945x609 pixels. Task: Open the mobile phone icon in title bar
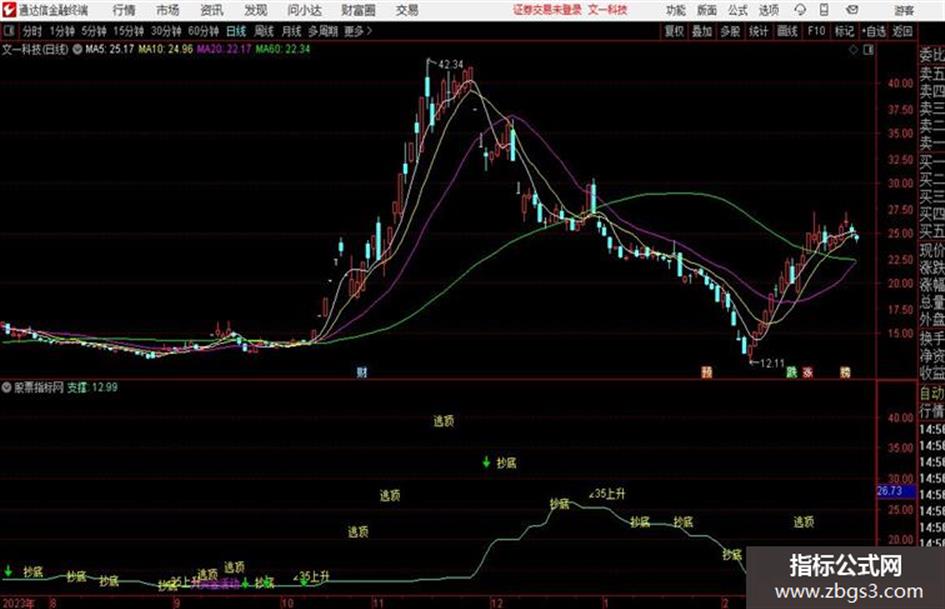point(824,10)
